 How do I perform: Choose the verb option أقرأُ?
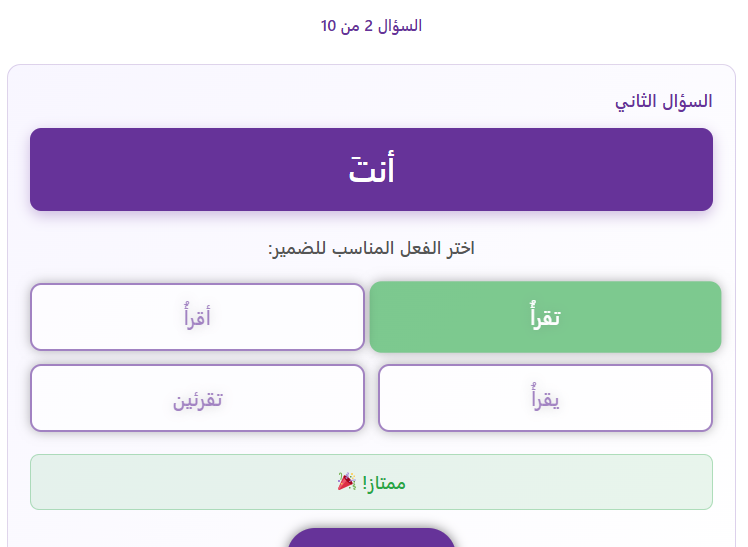[x=197, y=317]
